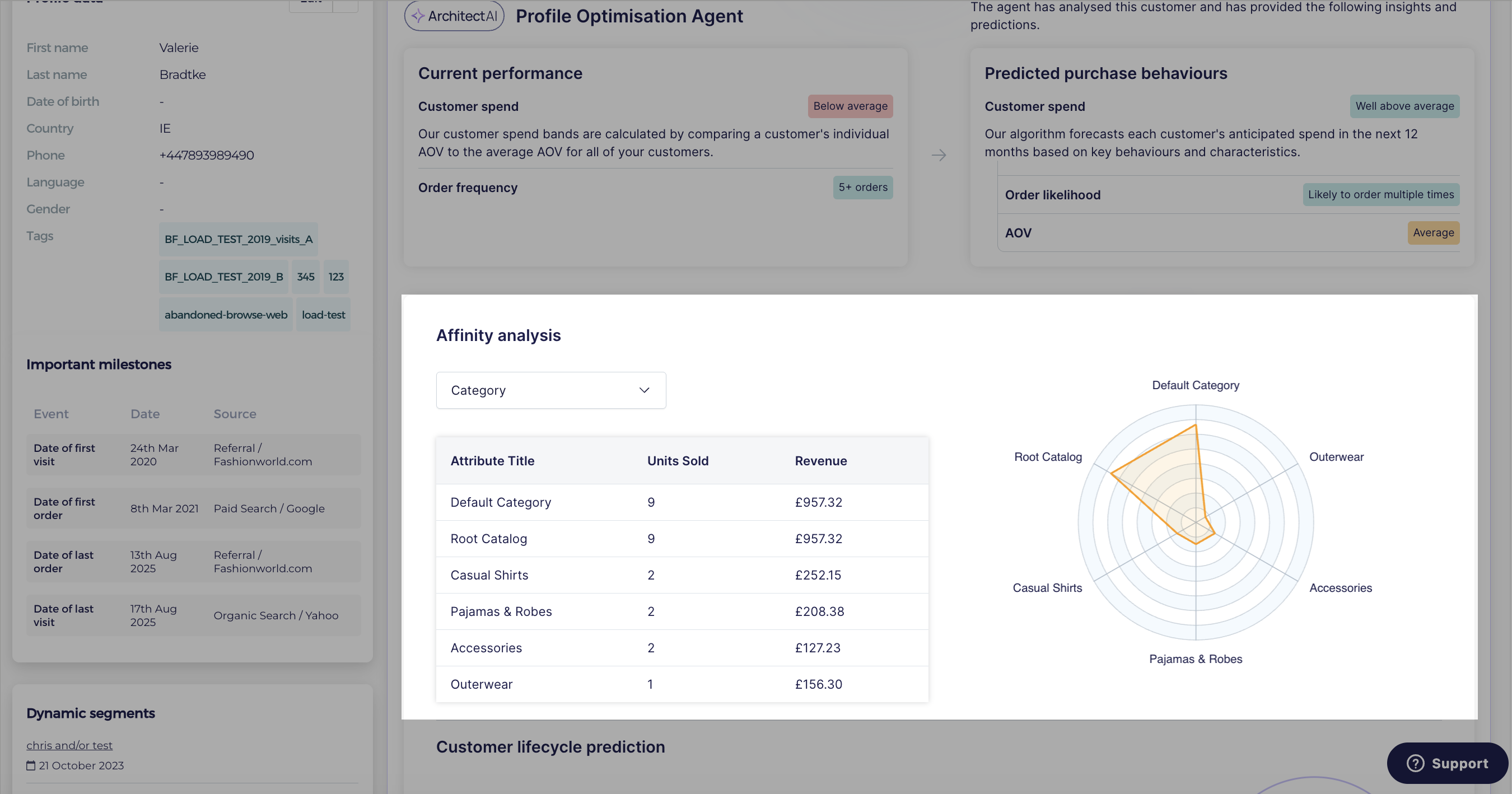Sort by Units Sold column header
The image size is (1512, 794).
pyautogui.click(x=678, y=461)
